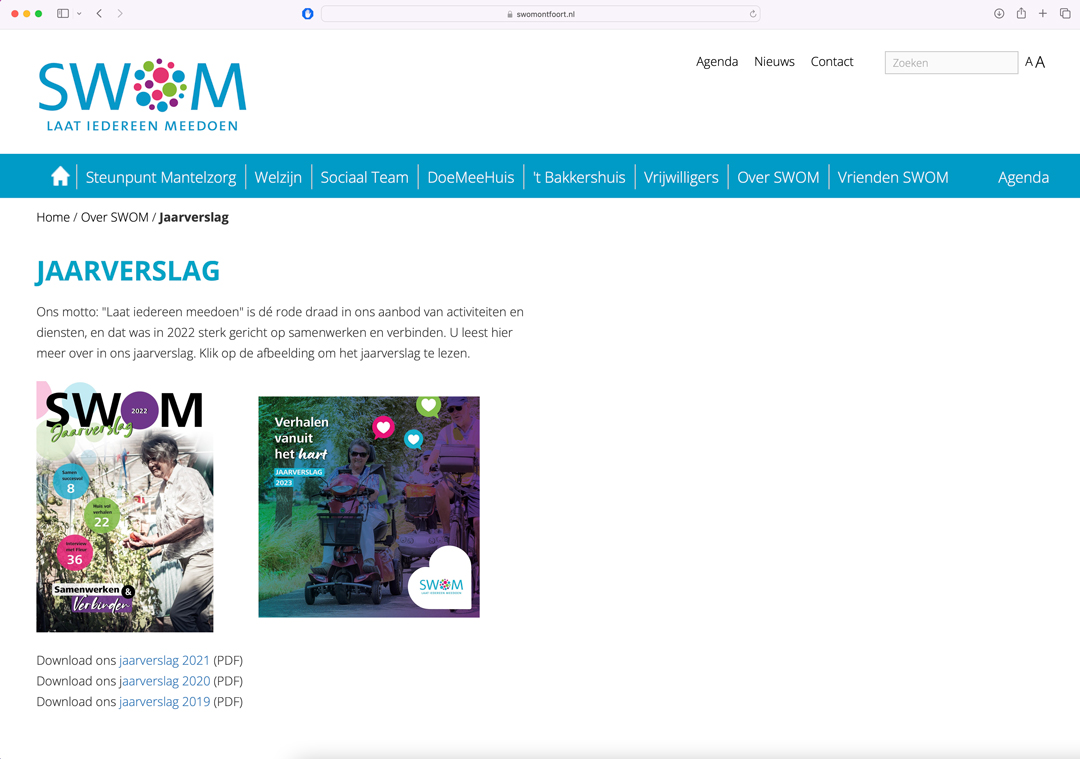Select 't Bakkershuis in the navigation bar
The image size is (1080, 759).
click(x=580, y=176)
